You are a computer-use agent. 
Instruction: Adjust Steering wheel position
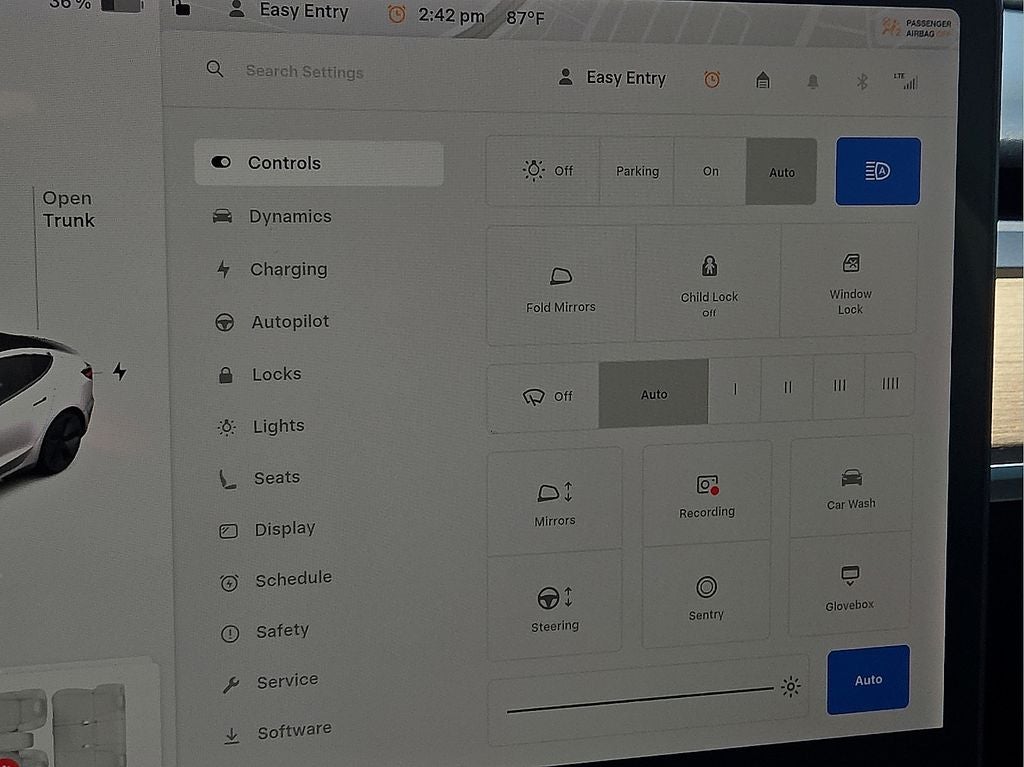click(555, 608)
